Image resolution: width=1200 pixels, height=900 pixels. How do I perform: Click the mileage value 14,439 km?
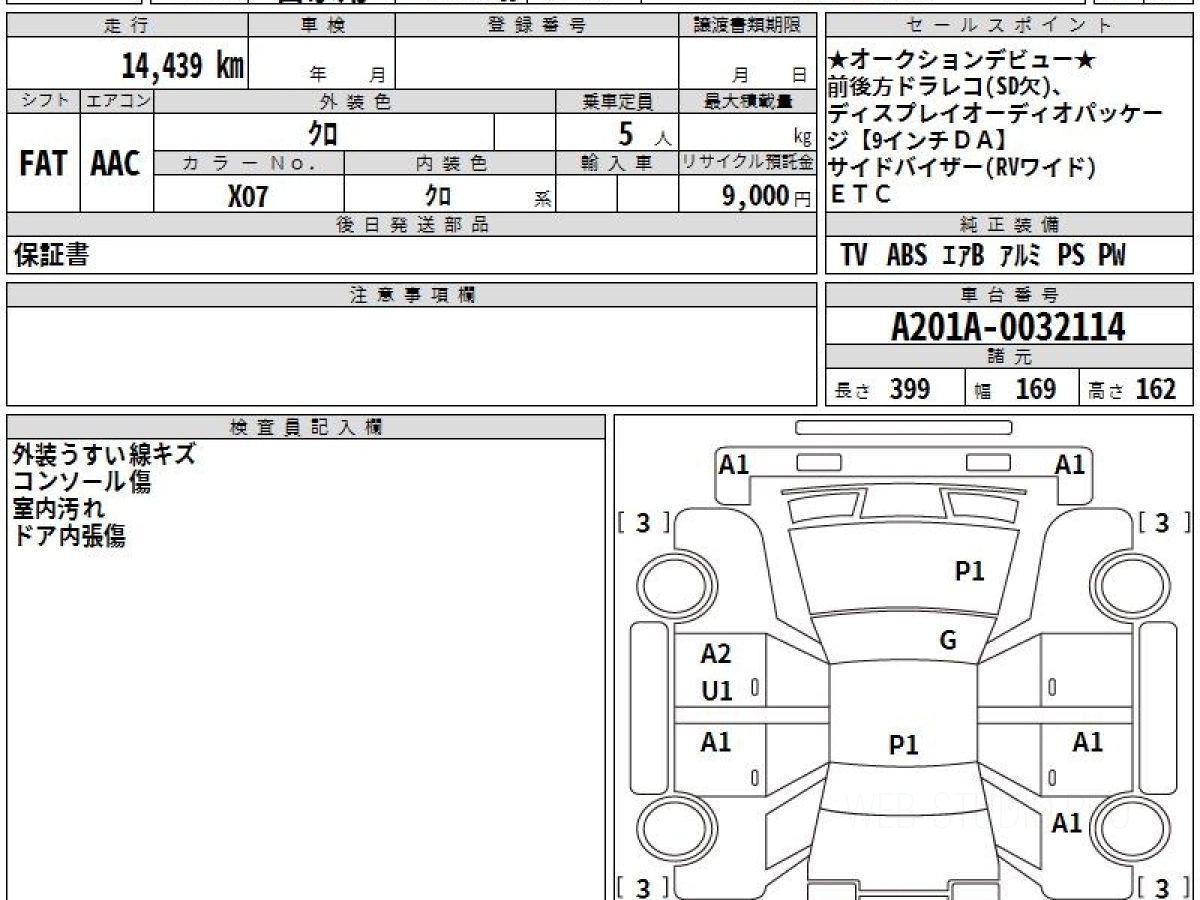click(183, 66)
